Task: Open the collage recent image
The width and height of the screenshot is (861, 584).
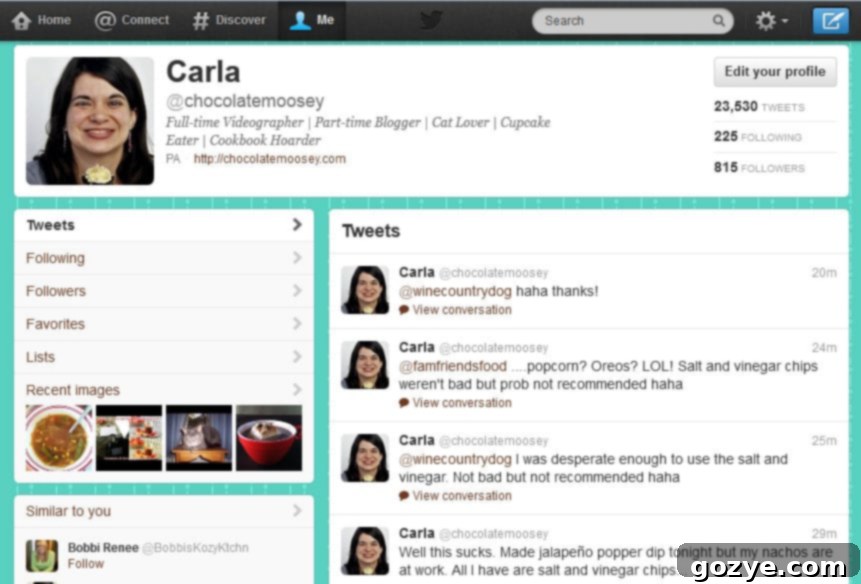Action: pos(129,438)
